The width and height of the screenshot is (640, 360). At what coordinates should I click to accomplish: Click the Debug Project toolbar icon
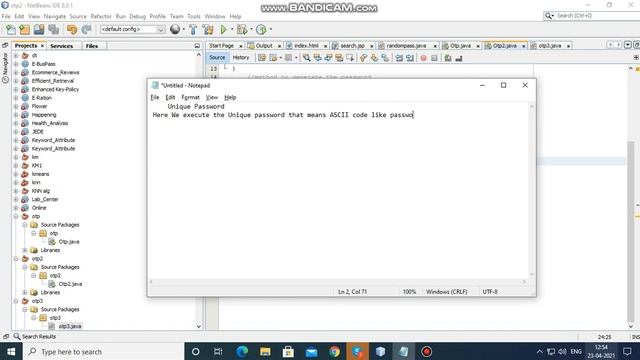tap(242, 29)
